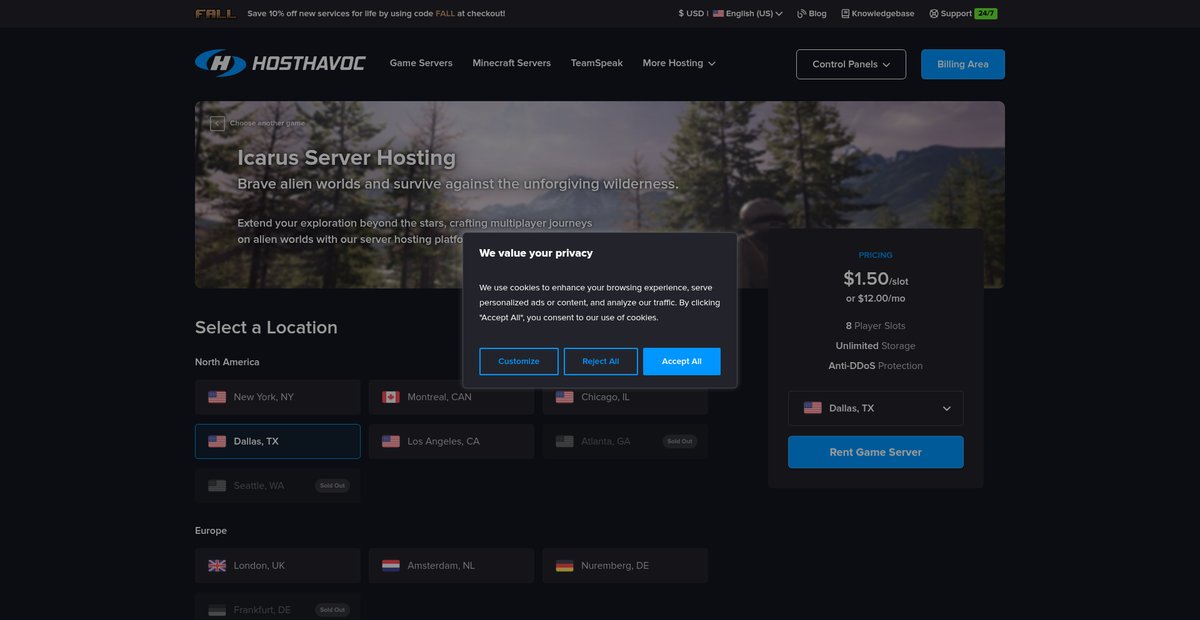
Task: Select the Nuremberg, DE location
Action: pyautogui.click(x=625, y=565)
